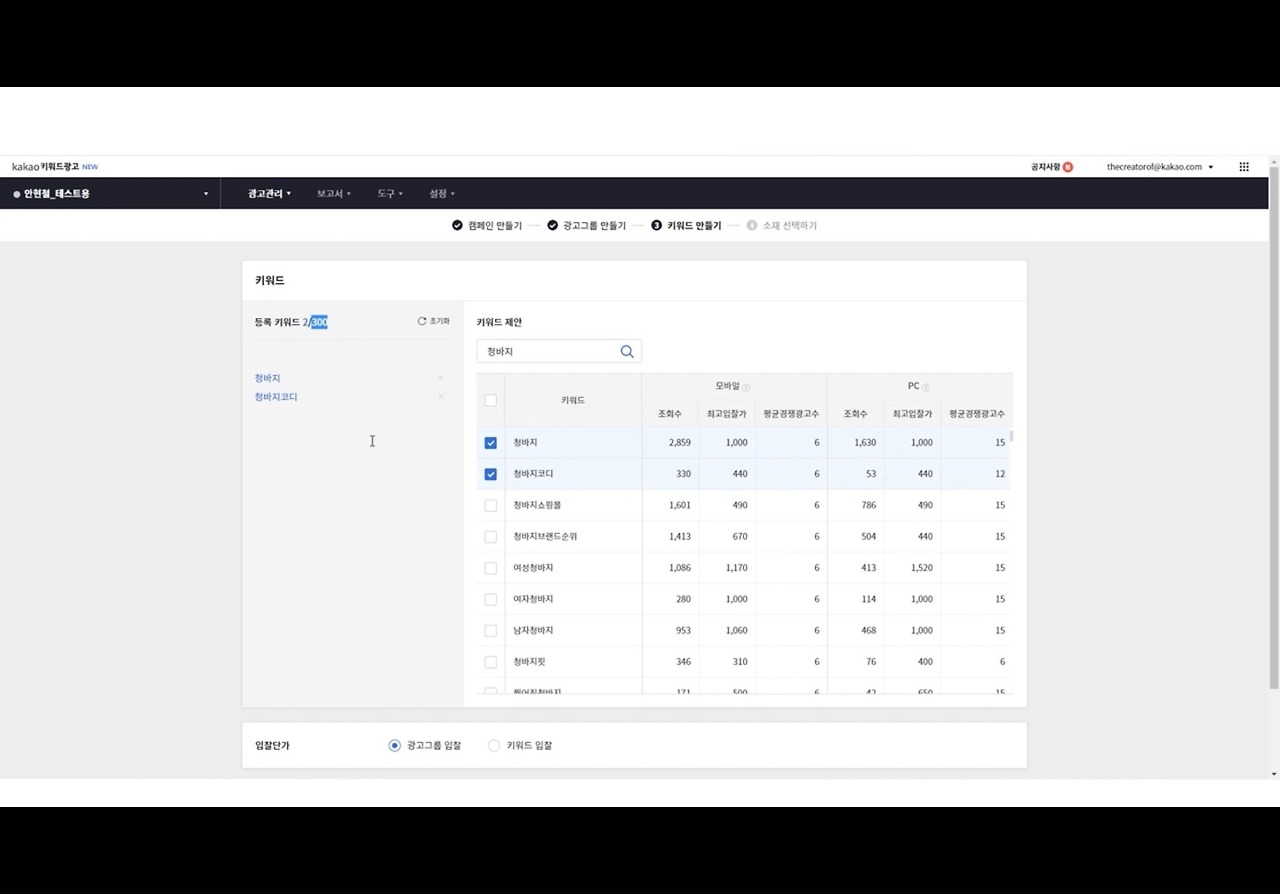Check the 여자청바지 keyword checkbox
1280x894 pixels.
coord(490,599)
